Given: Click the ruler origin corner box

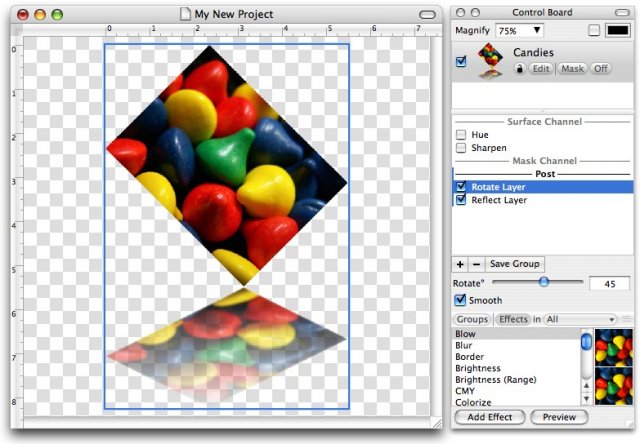Looking at the screenshot, I should (x=17, y=30).
